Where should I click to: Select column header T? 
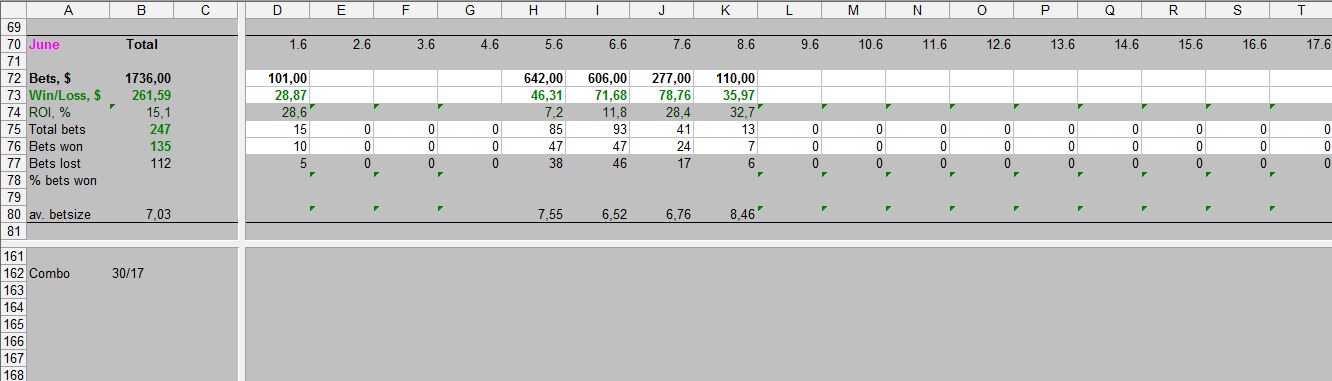point(1300,10)
